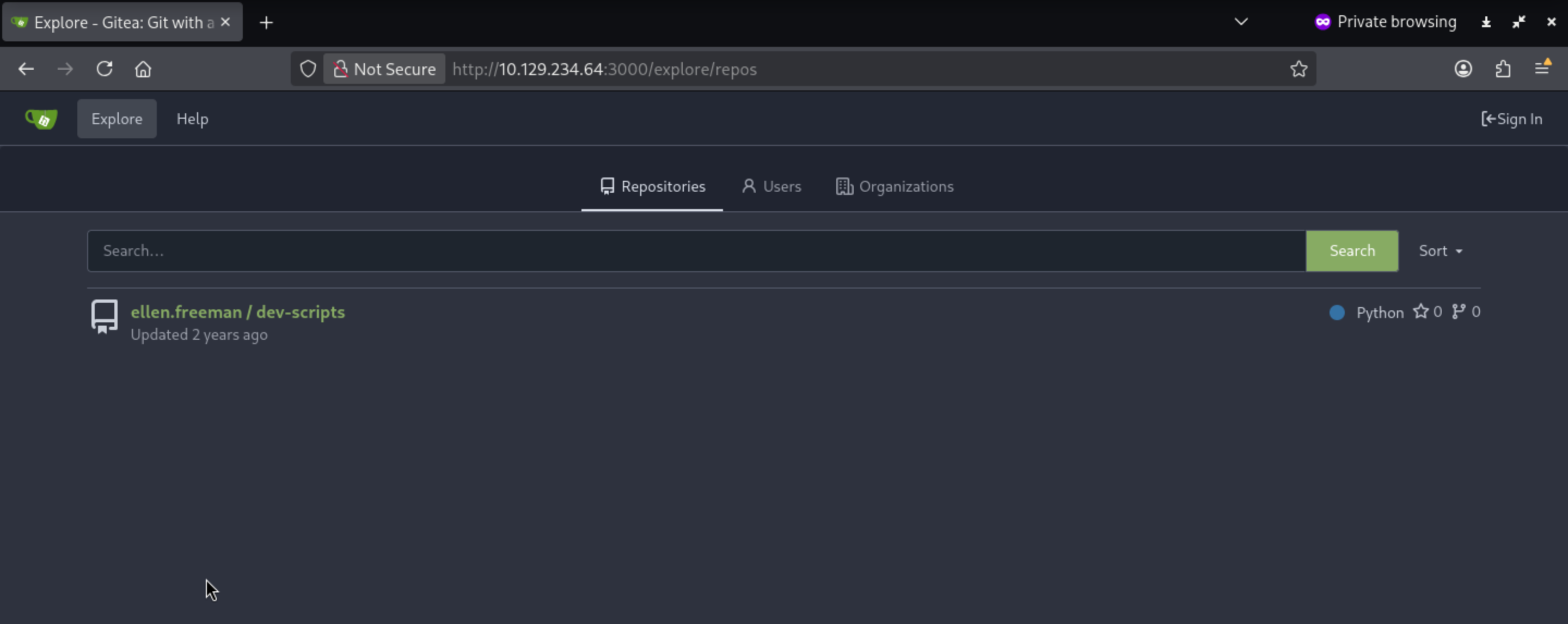Viewport: 1568px width, 624px height.
Task: Open the Firefox application hamburger menu
Action: [x=1542, y=68]
